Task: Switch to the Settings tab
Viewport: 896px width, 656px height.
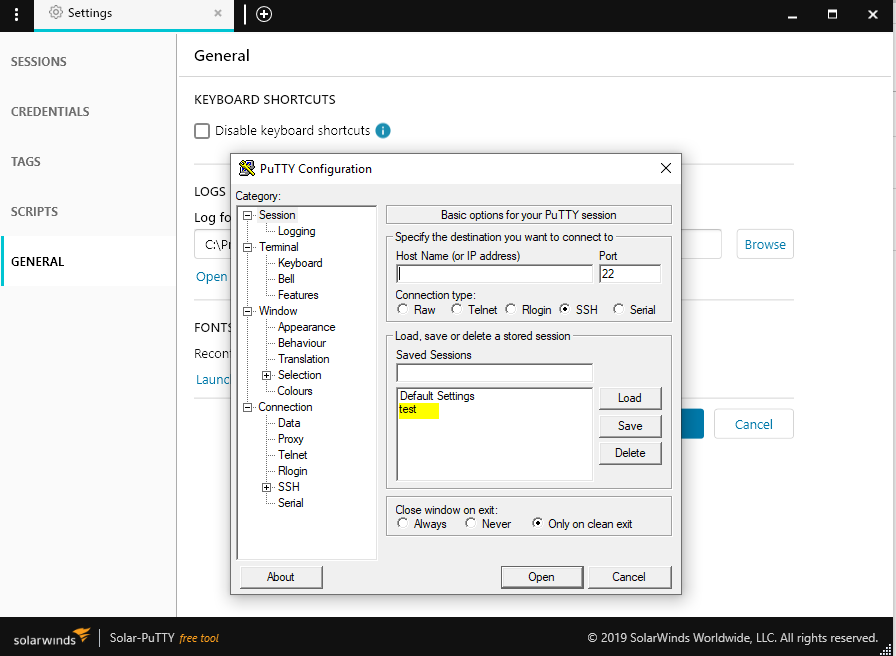Action: tap(134, 13)
